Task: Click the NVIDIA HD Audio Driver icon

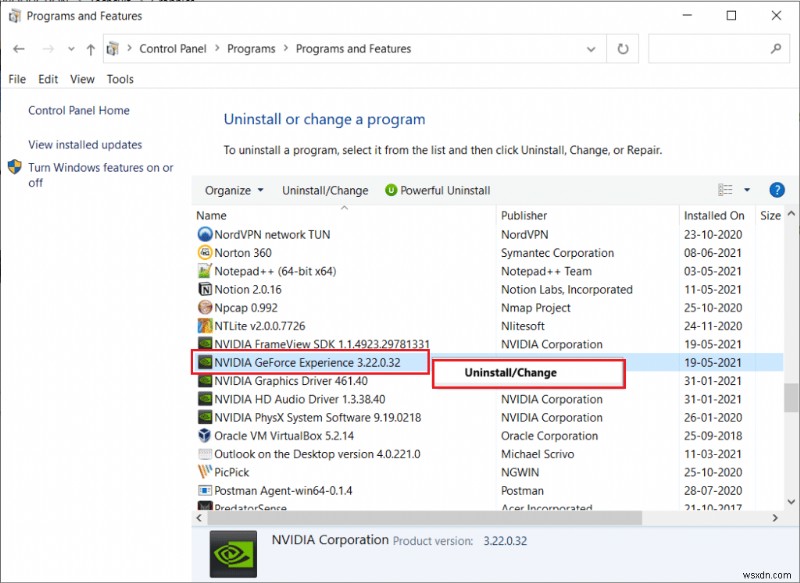Action: click(205, 399)
